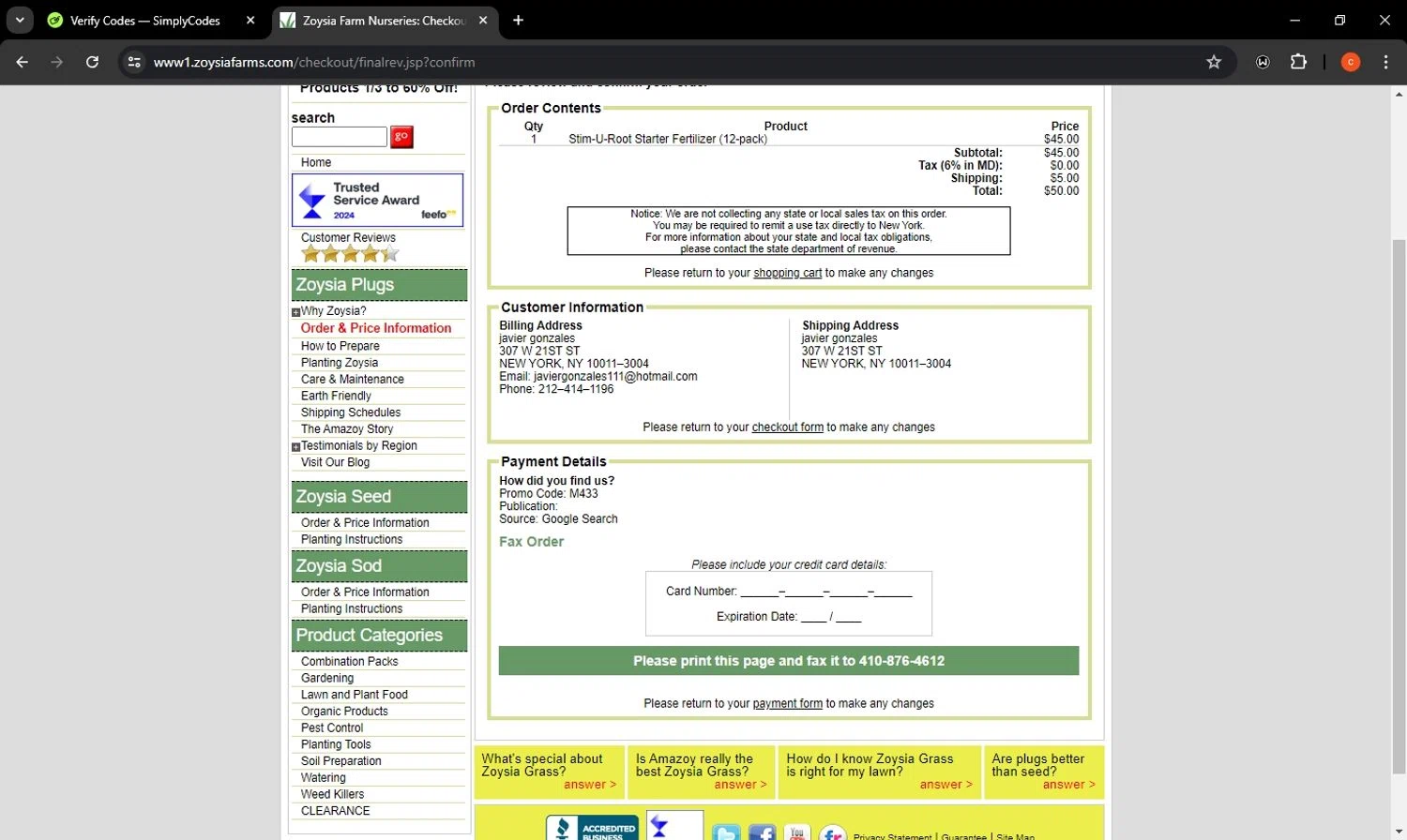Open the Chrome three-dot menu

point(1385,62)
